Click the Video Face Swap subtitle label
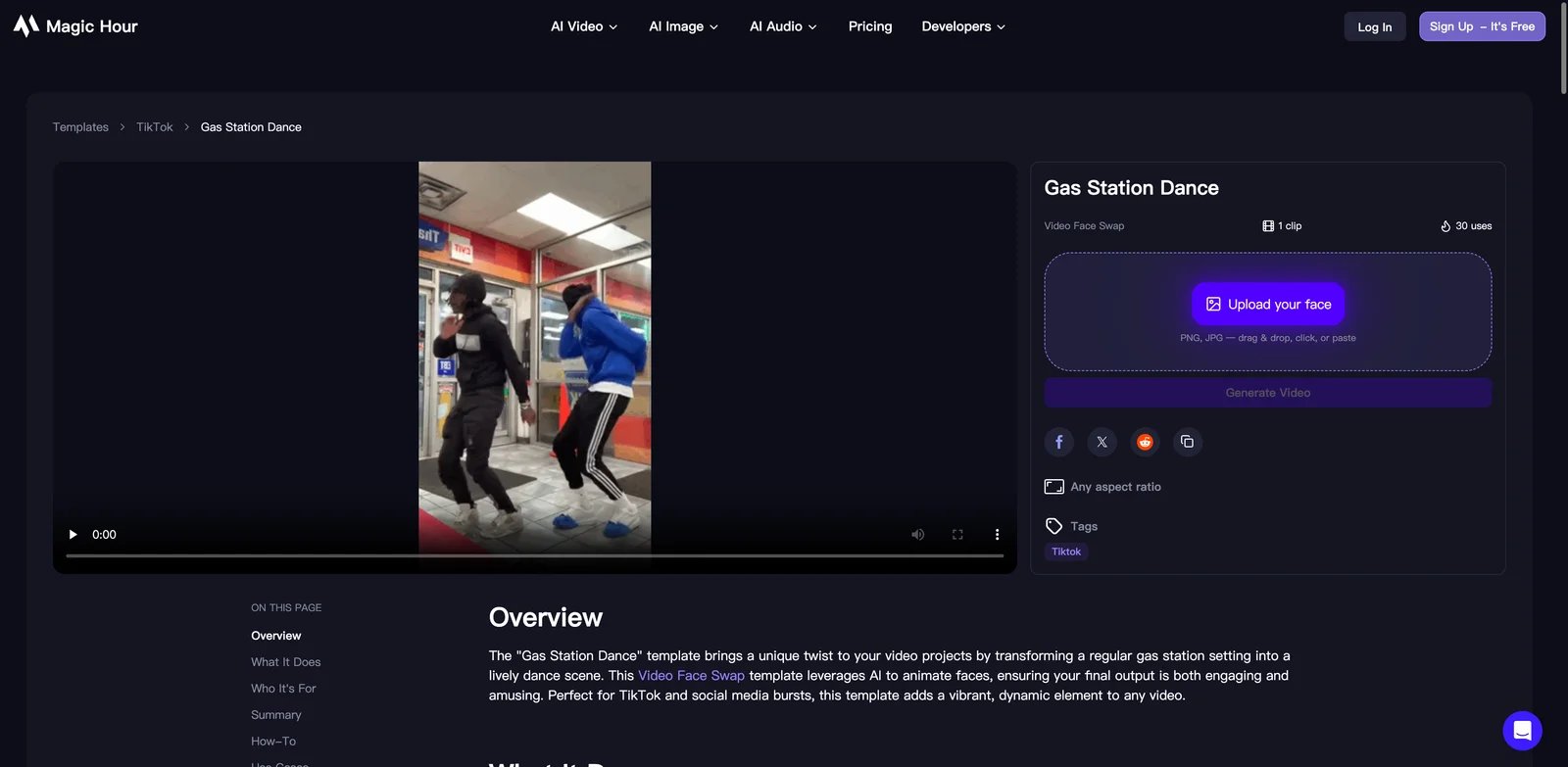 (x=1084, y=226)
